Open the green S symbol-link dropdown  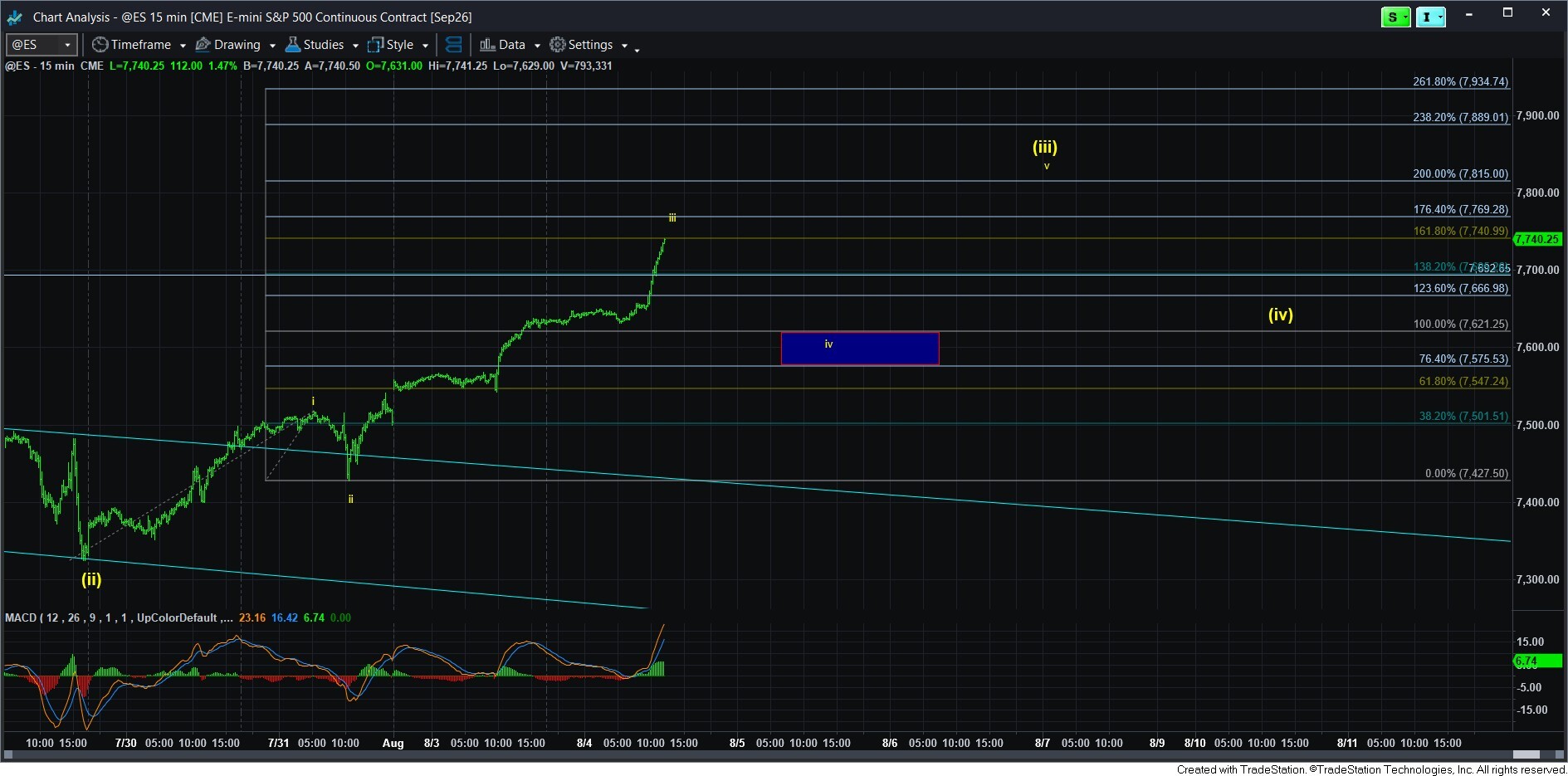tap(1396, 17)
